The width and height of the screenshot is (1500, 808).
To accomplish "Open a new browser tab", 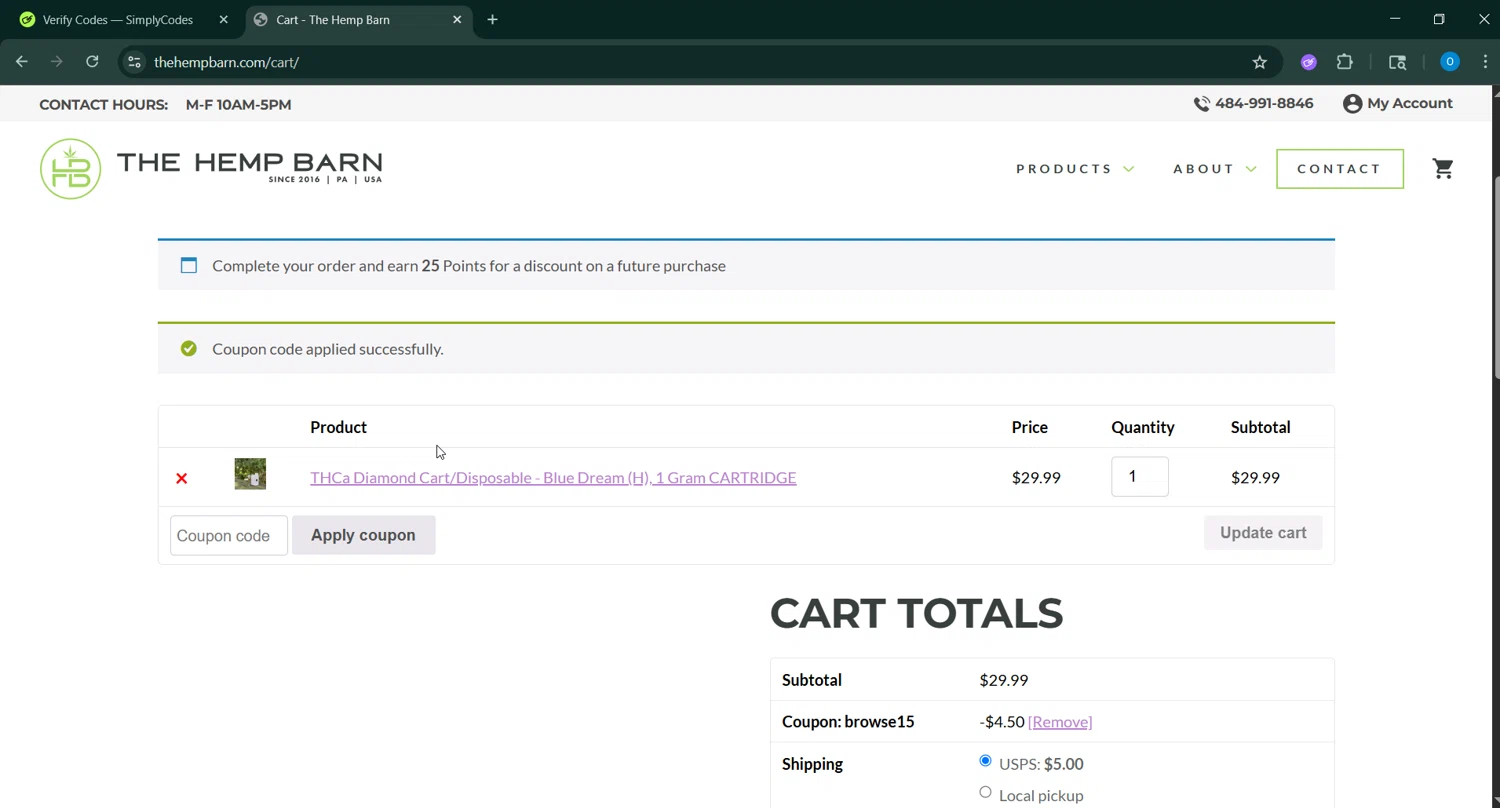I will coord(492,19).
